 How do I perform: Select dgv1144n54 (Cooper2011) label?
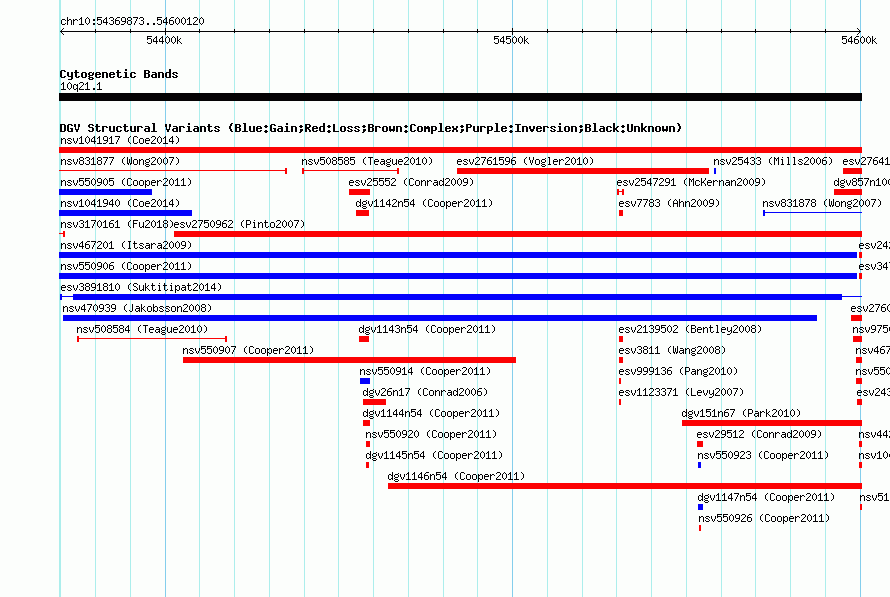pos(431,413)
